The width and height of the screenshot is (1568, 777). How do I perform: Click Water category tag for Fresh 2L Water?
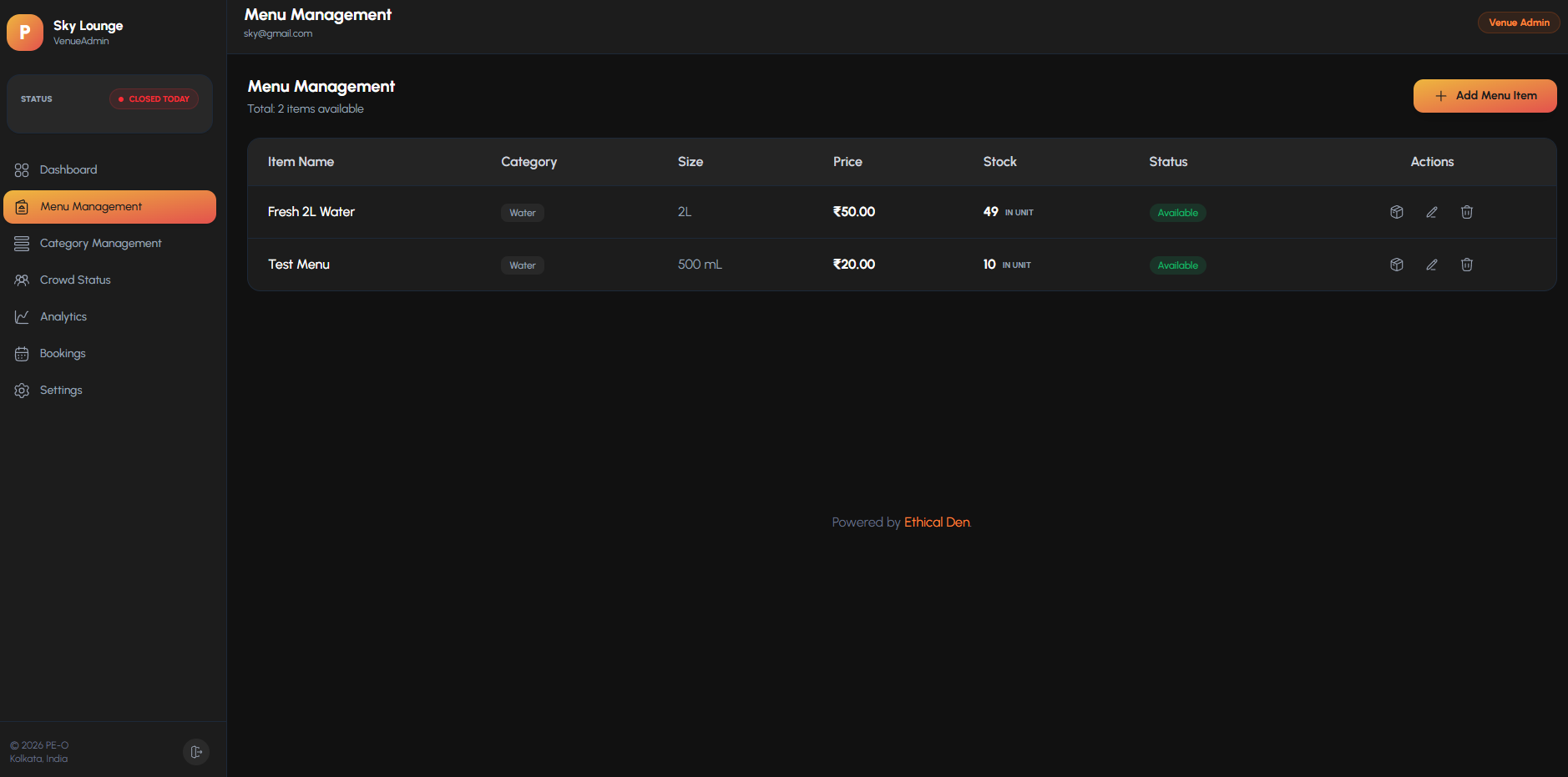tap(523, 213)
